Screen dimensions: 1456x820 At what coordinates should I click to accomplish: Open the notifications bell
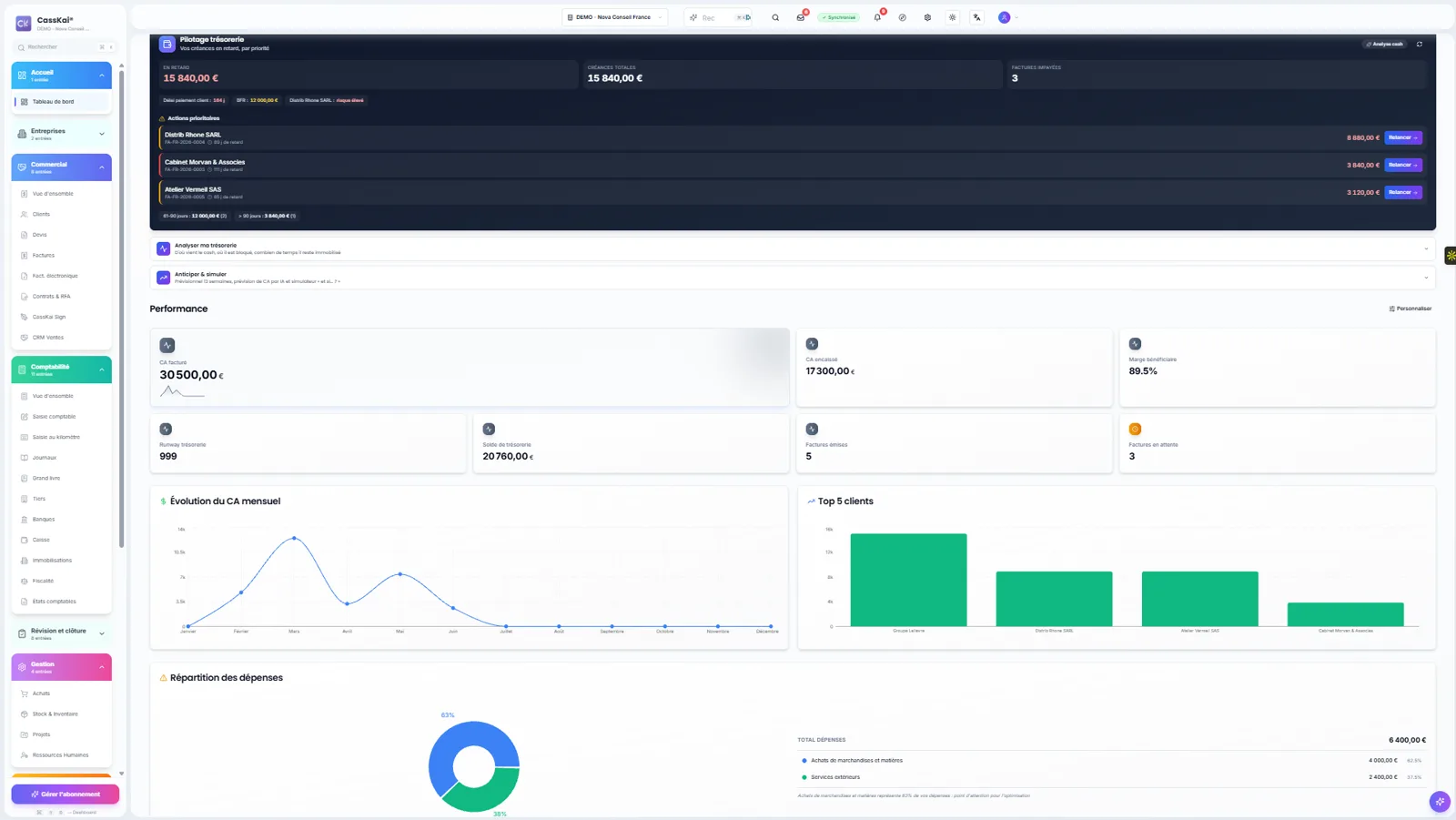coord(877,17)
